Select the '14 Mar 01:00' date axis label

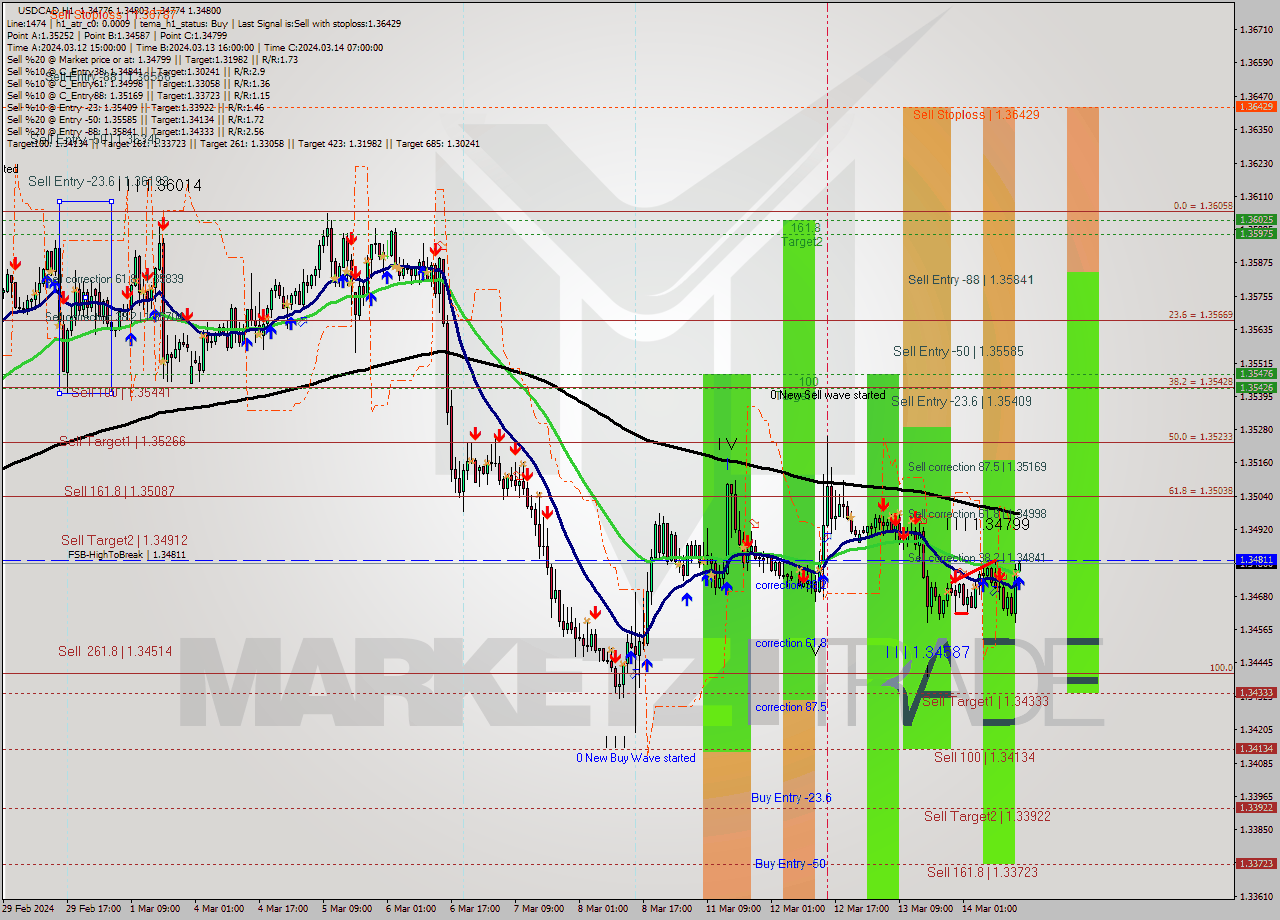[989, 909]
